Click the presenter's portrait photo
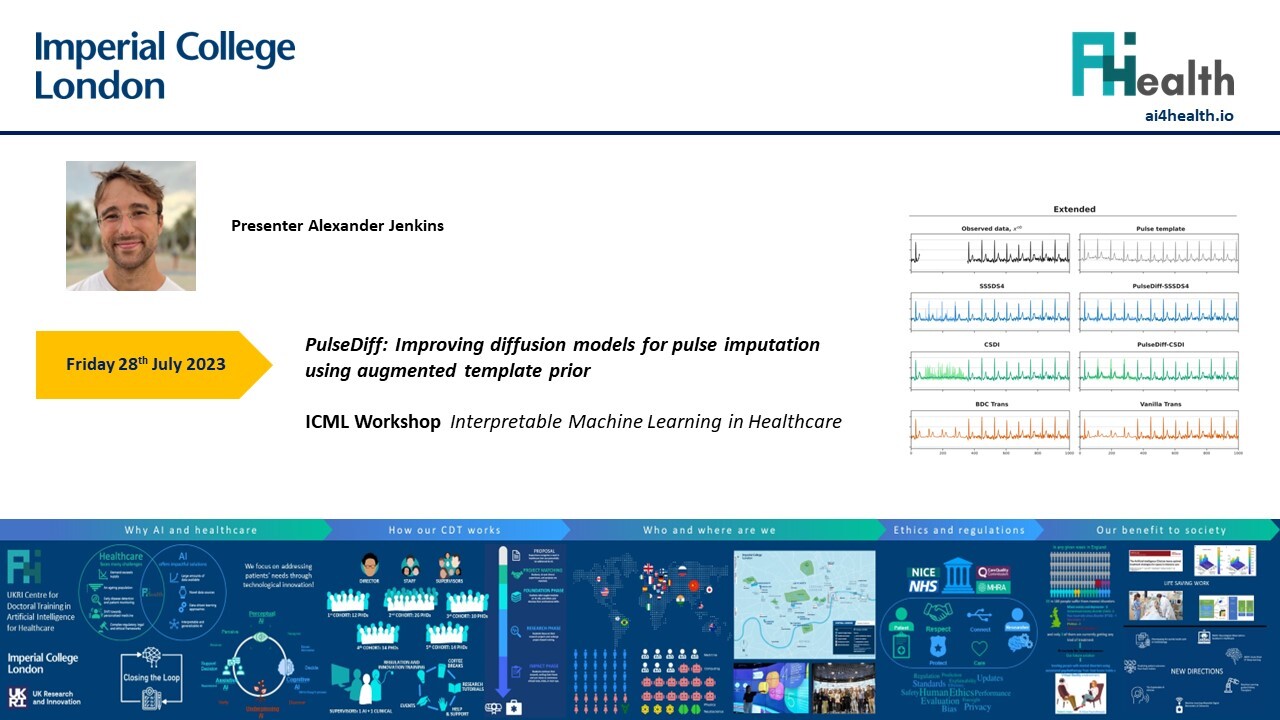Viewport: 1280px width, 720px height. [x=131, y=226]
